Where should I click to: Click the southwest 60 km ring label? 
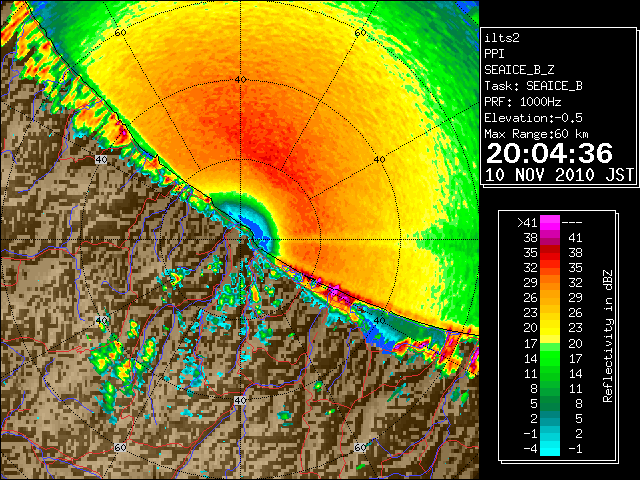(x=120, y=447)
